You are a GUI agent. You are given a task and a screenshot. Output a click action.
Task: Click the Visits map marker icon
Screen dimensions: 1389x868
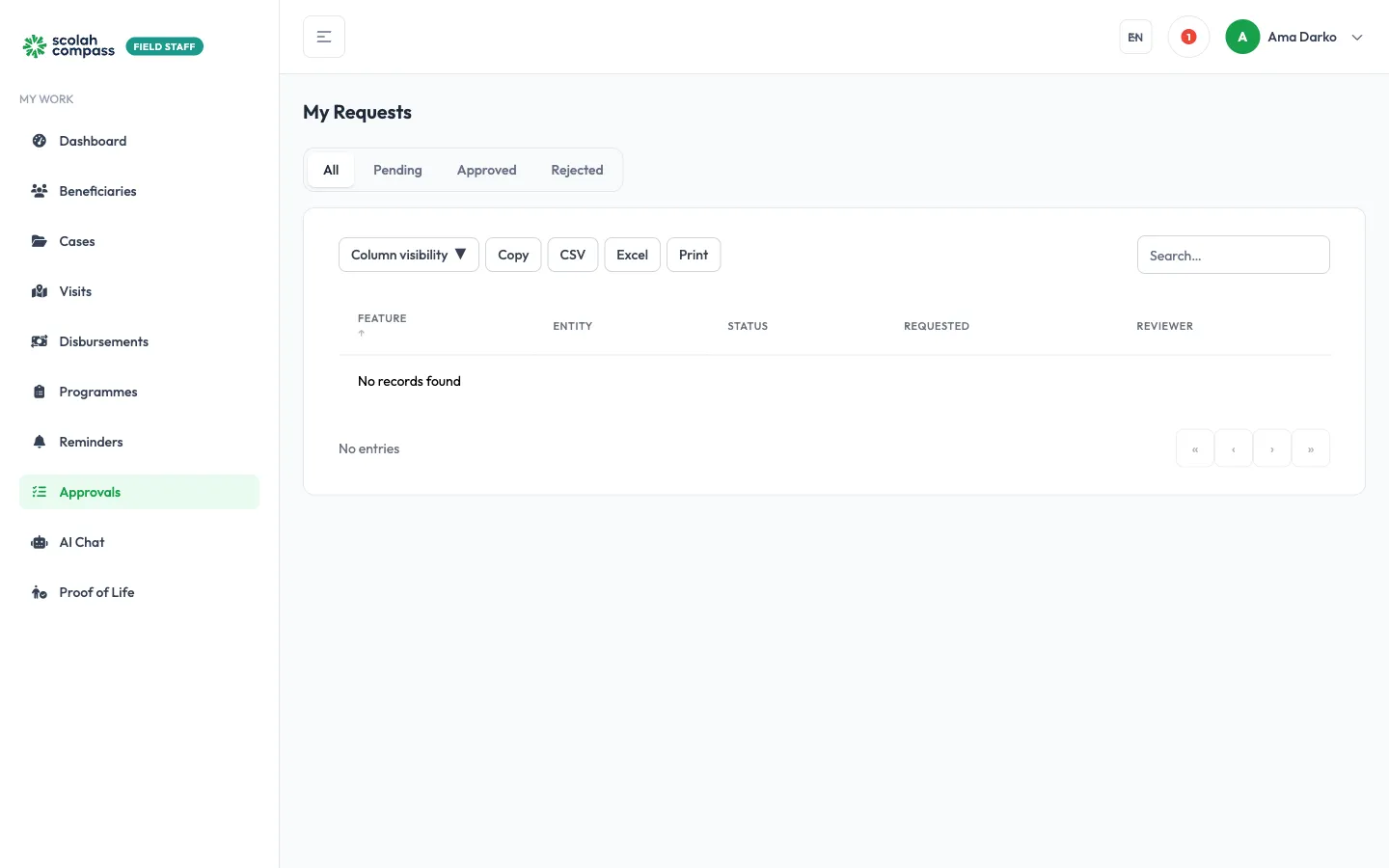pyautogui.click(x=40, y=291)
